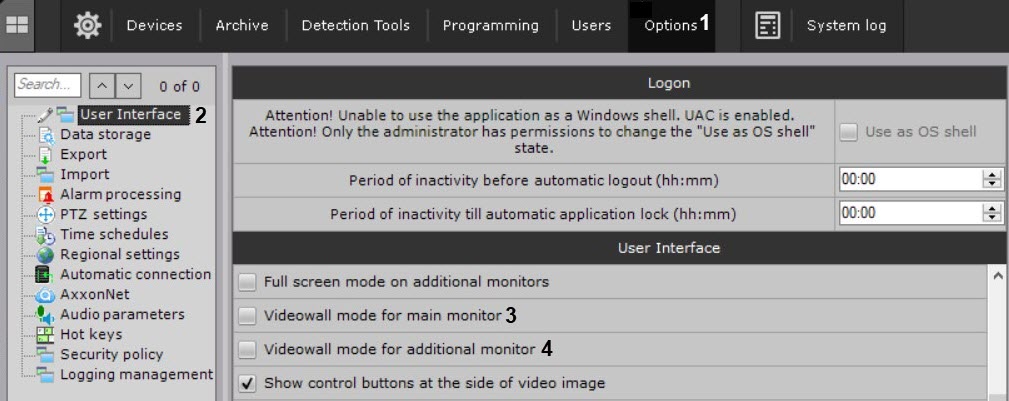Switch to the Programming tab

(490, 26)
